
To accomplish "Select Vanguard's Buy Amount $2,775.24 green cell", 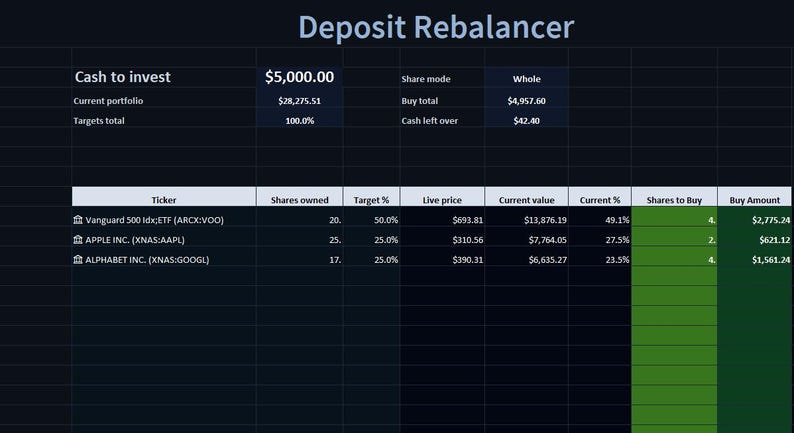I will pos(755,220).
